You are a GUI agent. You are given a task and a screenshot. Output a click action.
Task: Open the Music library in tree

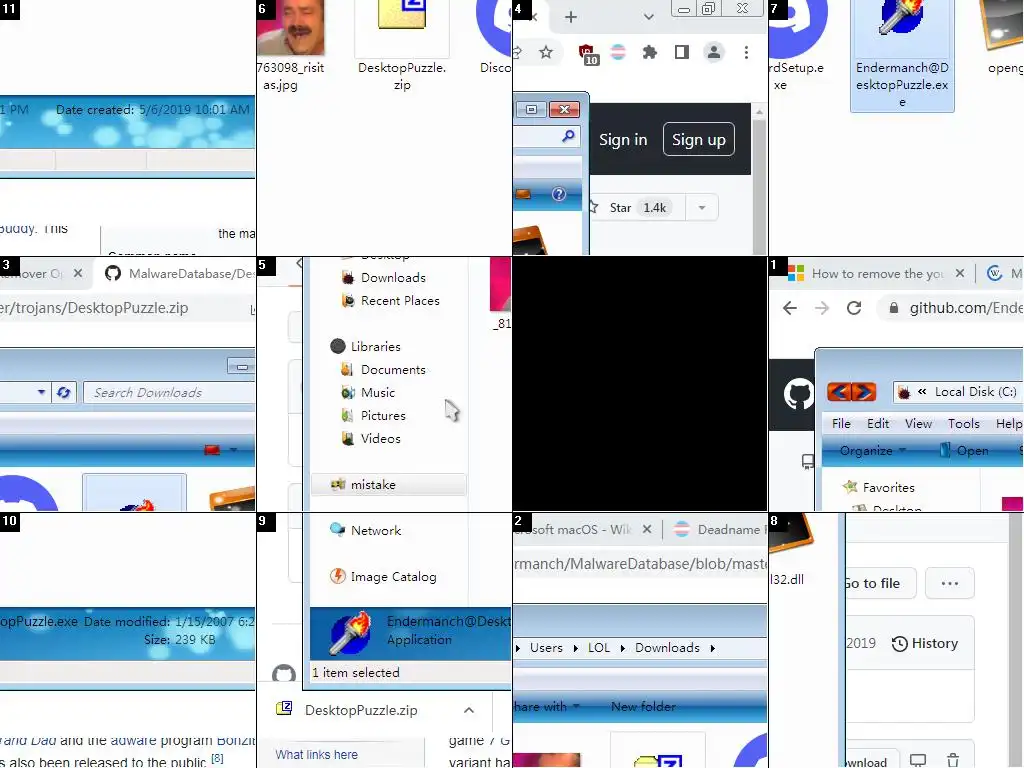coord(368,392)
